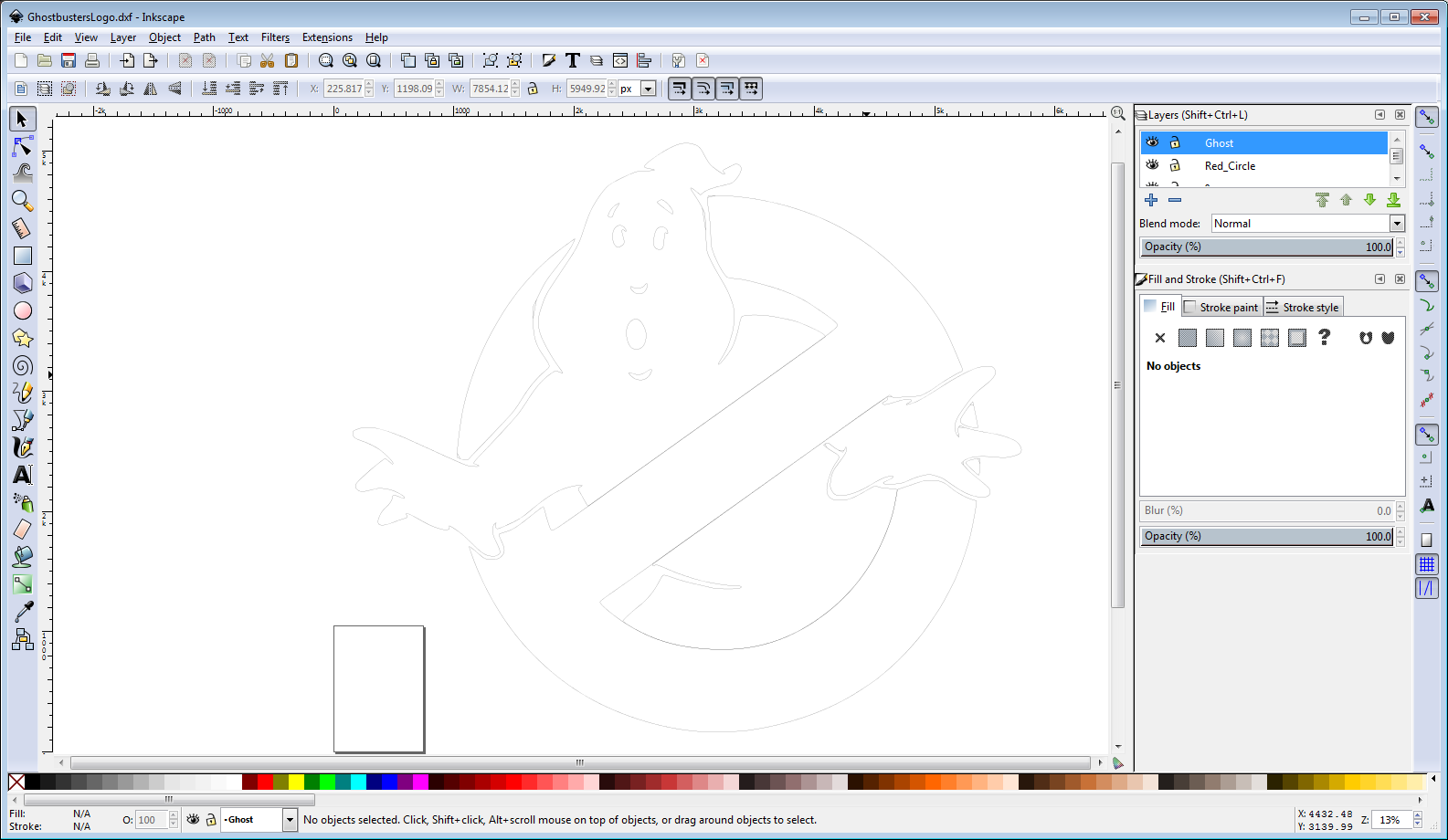Toggle lock of Ghost layer
The height and width of the screenshot is (840, 1448).
coord(1176,142)
